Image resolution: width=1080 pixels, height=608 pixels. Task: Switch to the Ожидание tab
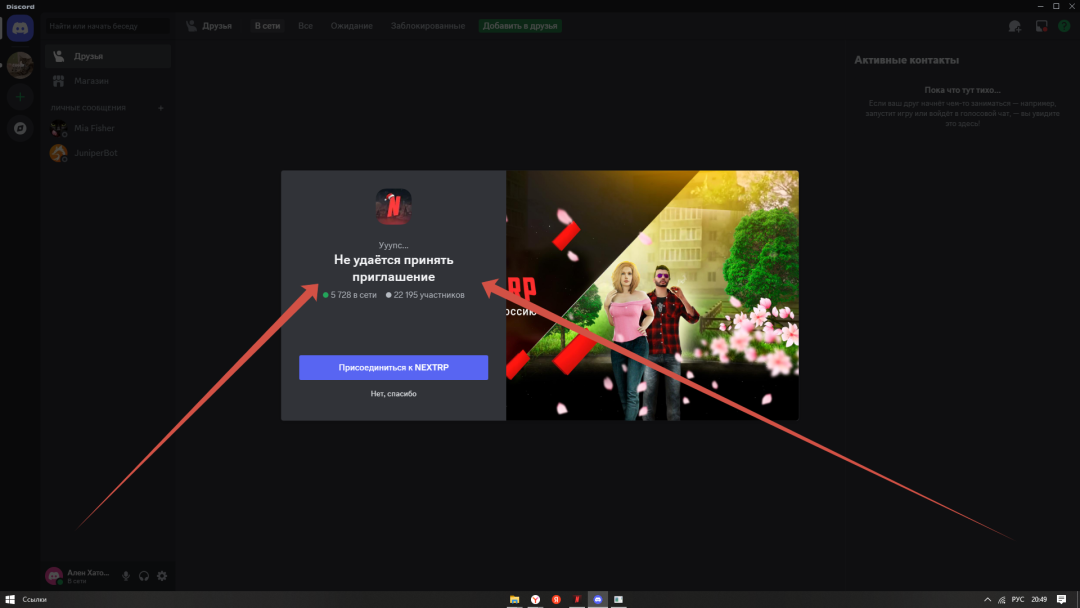coord(352,26)
